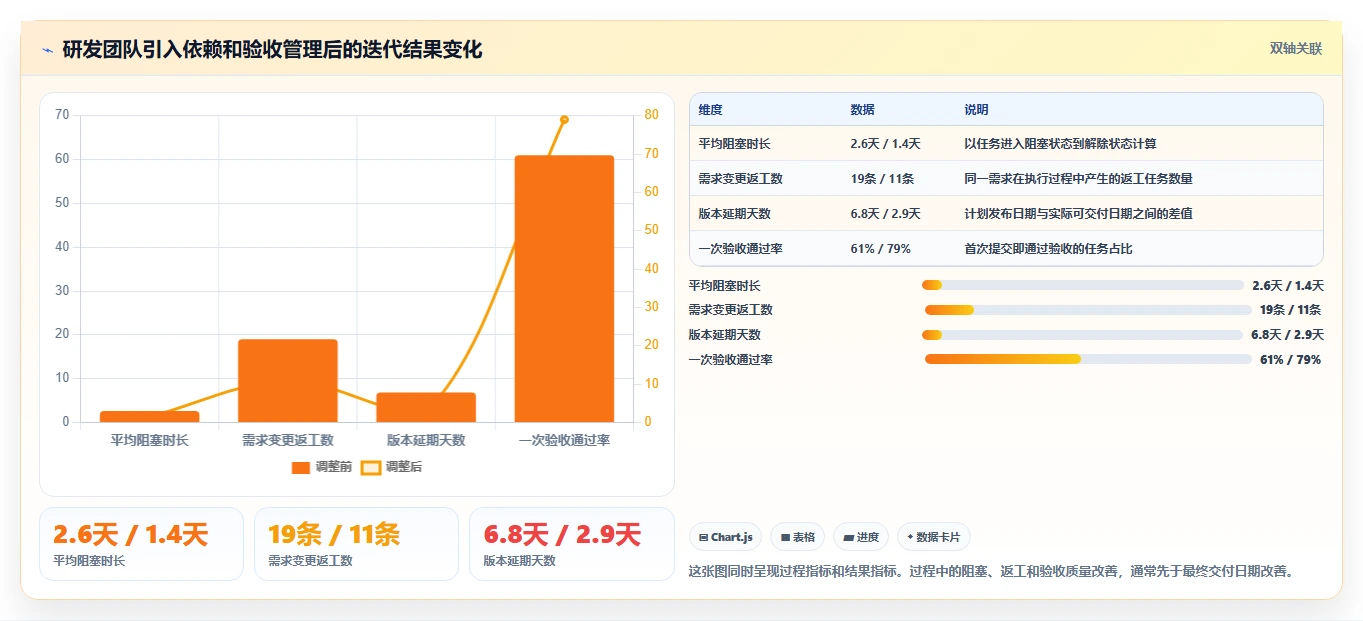The height and width of the screenshot is (621, 1363).
Task: Click the 版本延期天数 progress bar
Action: (x=1082, y=335)
